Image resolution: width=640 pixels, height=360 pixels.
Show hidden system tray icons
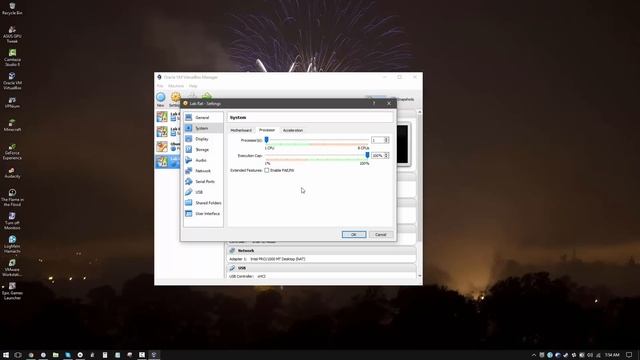point(533,355)
